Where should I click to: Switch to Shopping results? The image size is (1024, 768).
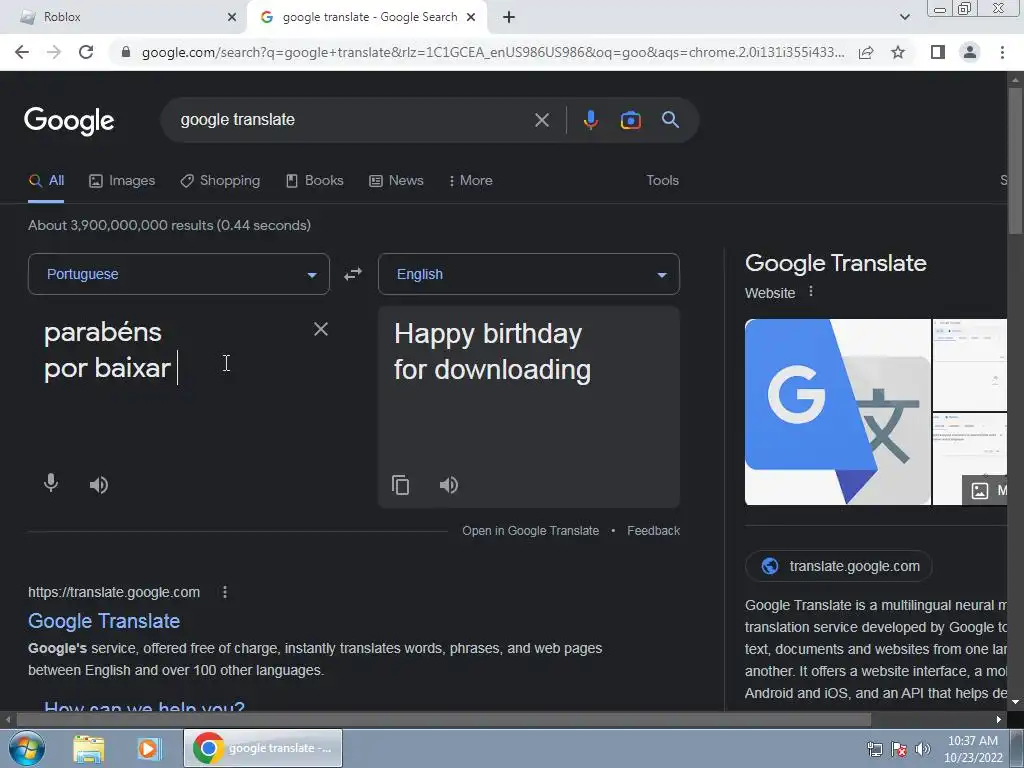point(220,181)
